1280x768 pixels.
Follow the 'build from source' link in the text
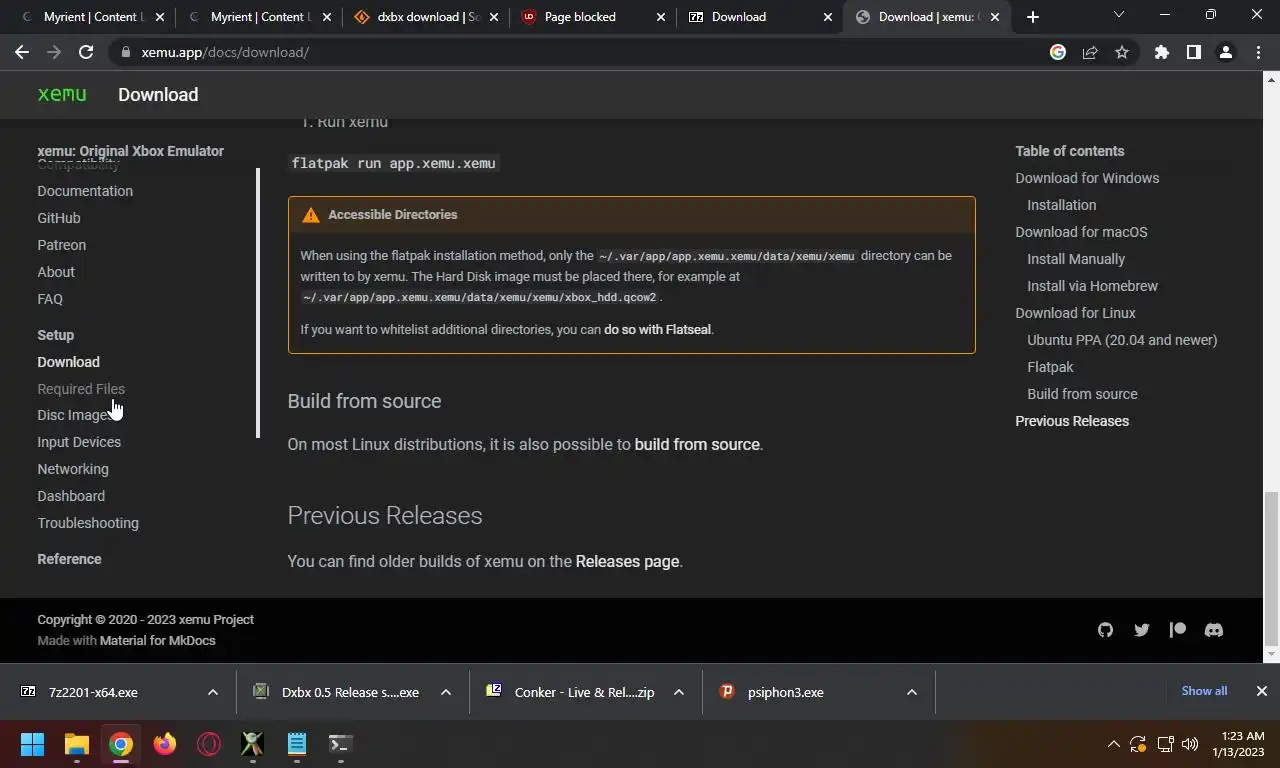(697, 444)
